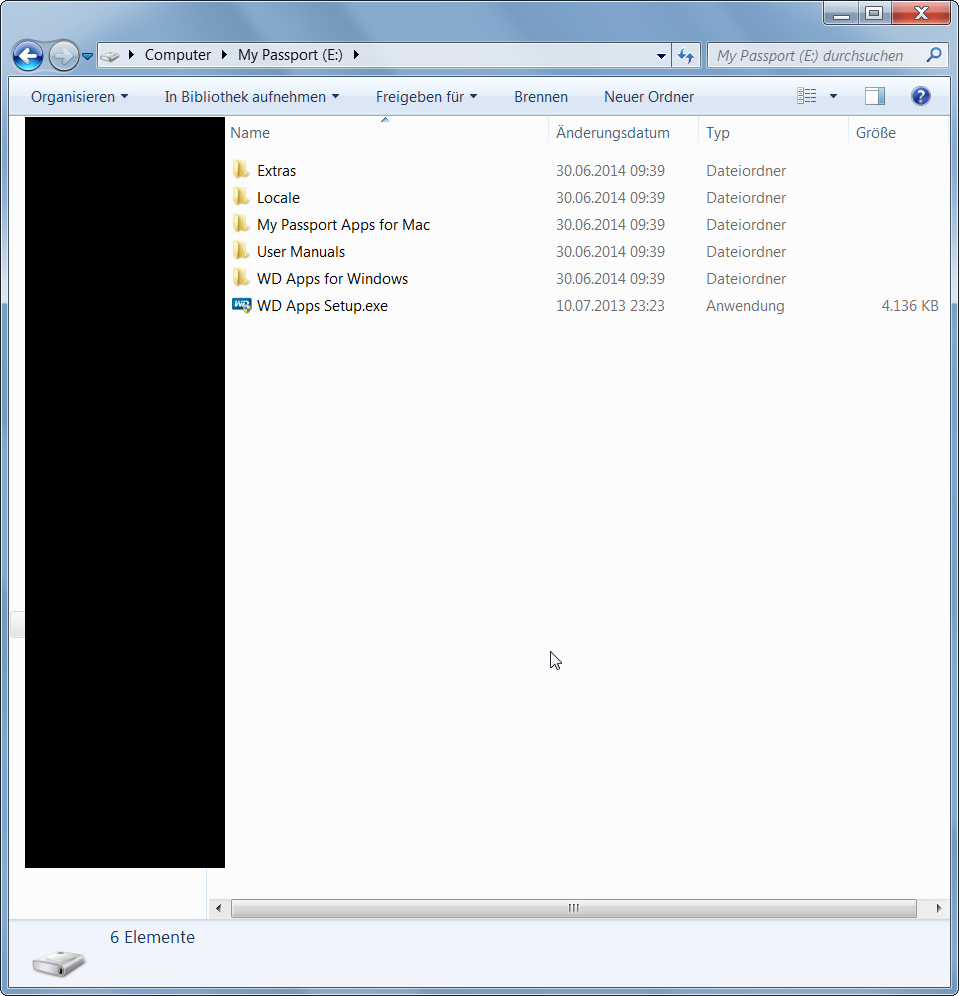Launch WD Apps Setup.exe by its application icon
Image resolution: width=959 pixels, height=996 pixels.
241,305
